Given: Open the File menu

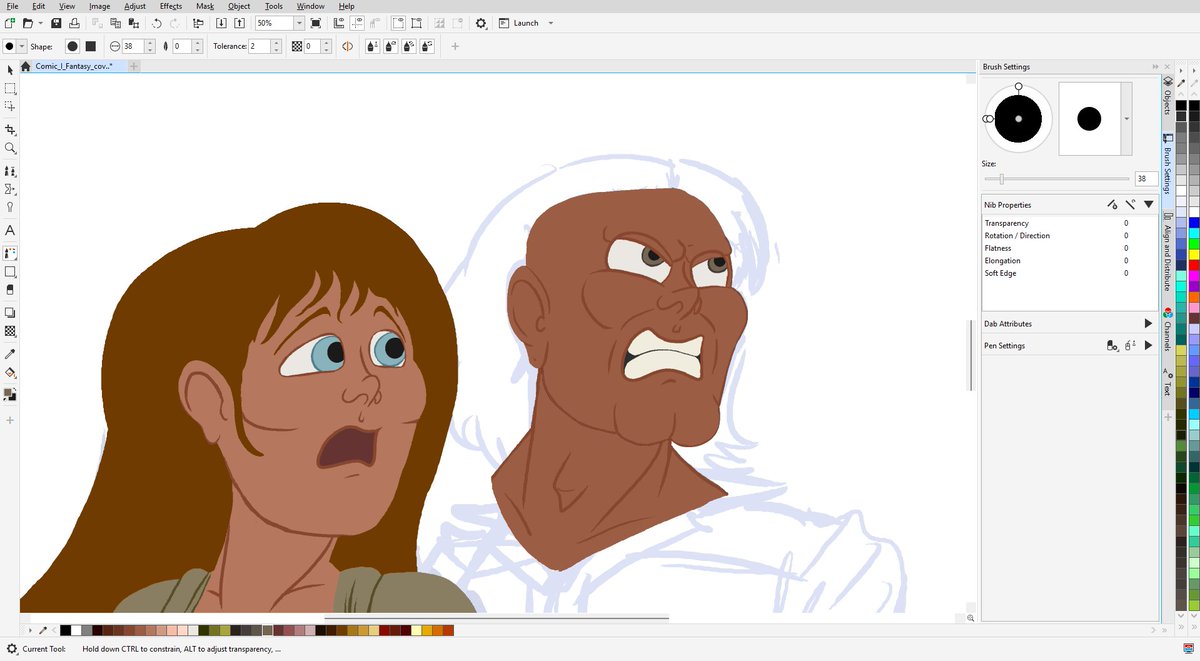Looking at the screenshot, I should click(12, 6).
